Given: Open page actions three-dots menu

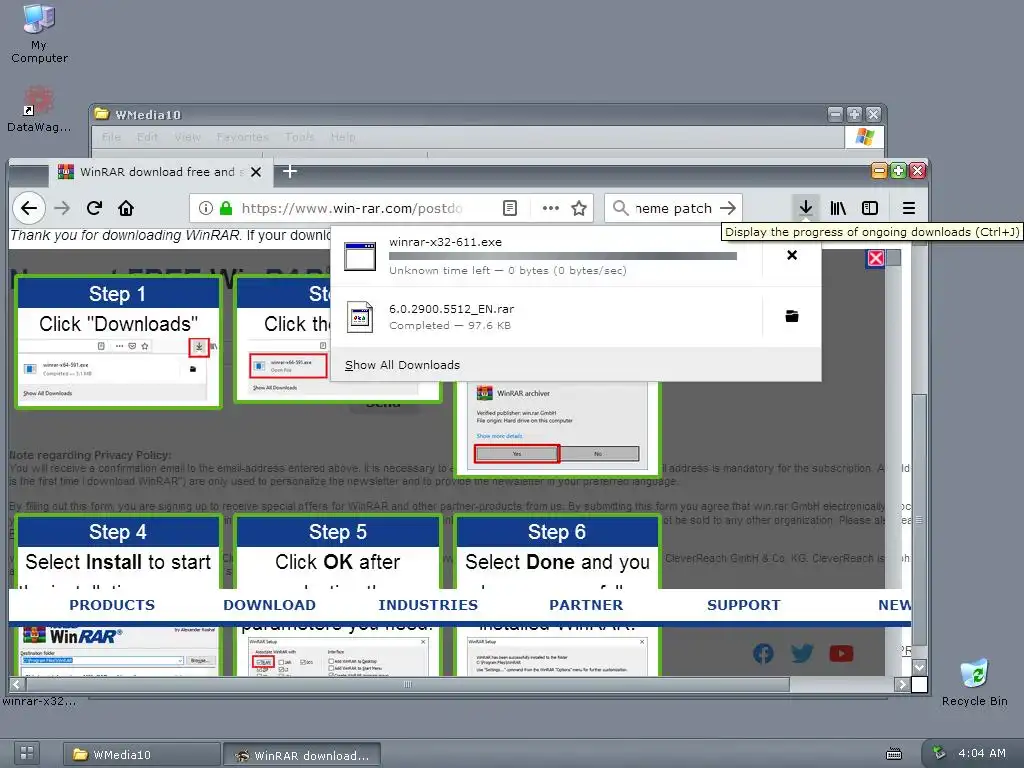Looking at the screenshot, I should 551,208.
